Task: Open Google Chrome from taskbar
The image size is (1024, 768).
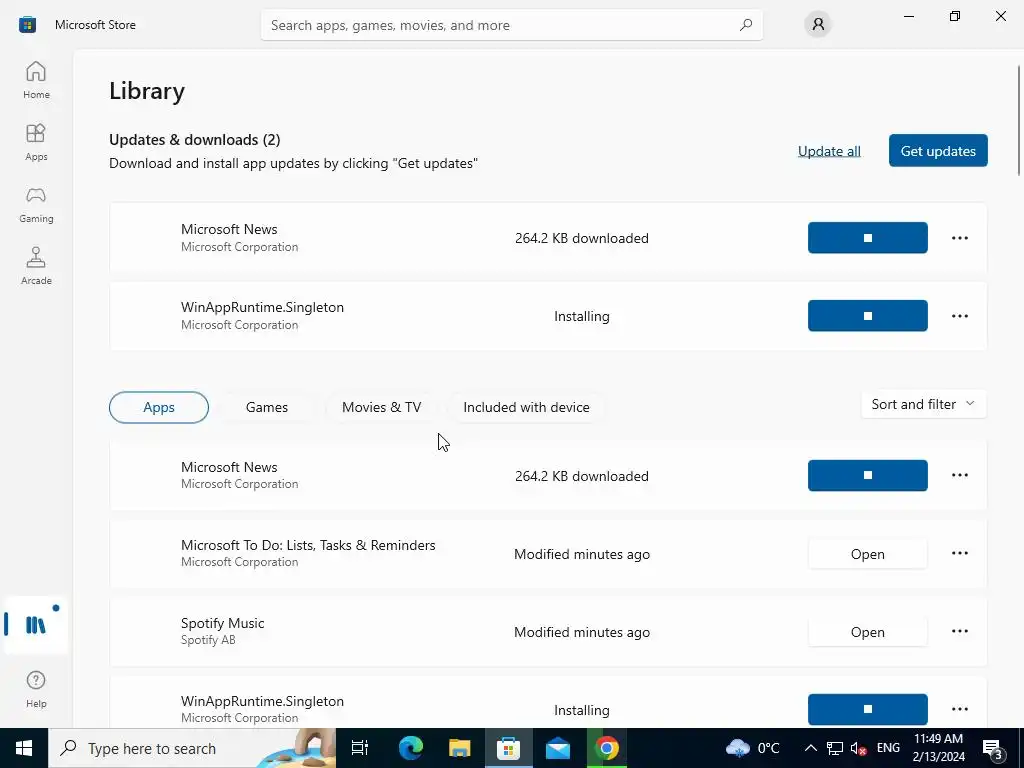Action: [607, 748]
